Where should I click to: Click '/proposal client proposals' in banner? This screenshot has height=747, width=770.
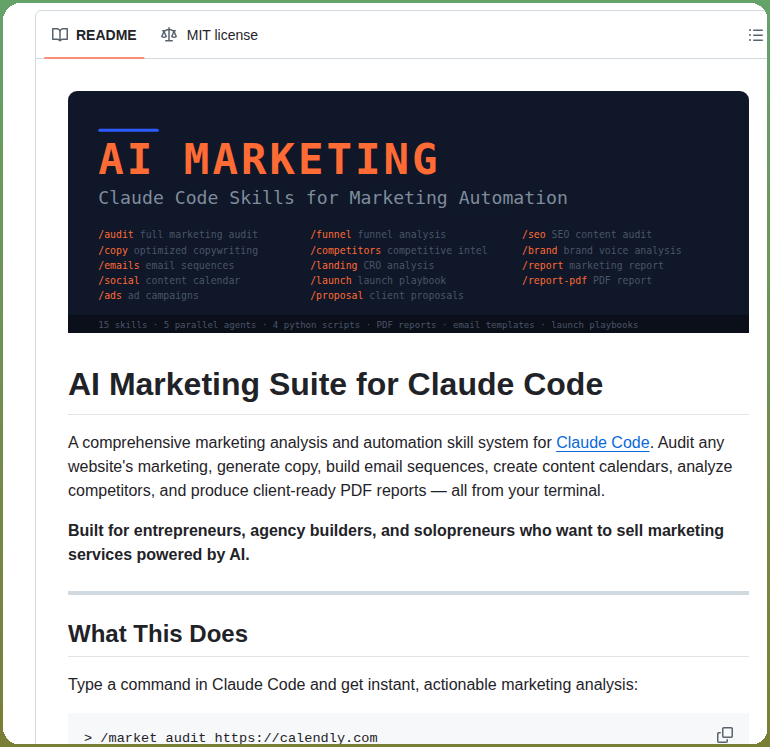pyautogui.click(x=387, y=296)
